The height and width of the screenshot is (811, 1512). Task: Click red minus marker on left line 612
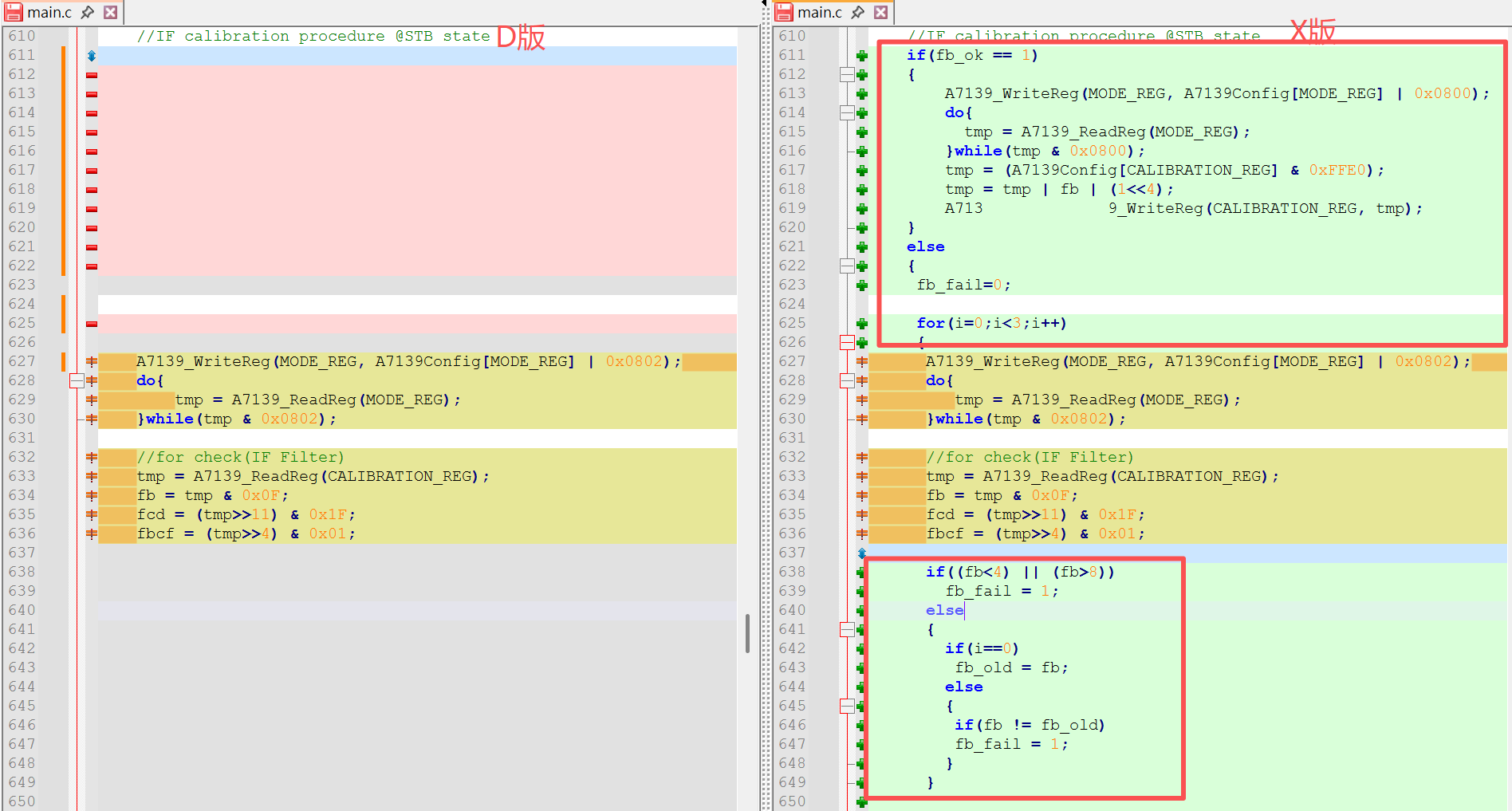click(x=92, y=75)
